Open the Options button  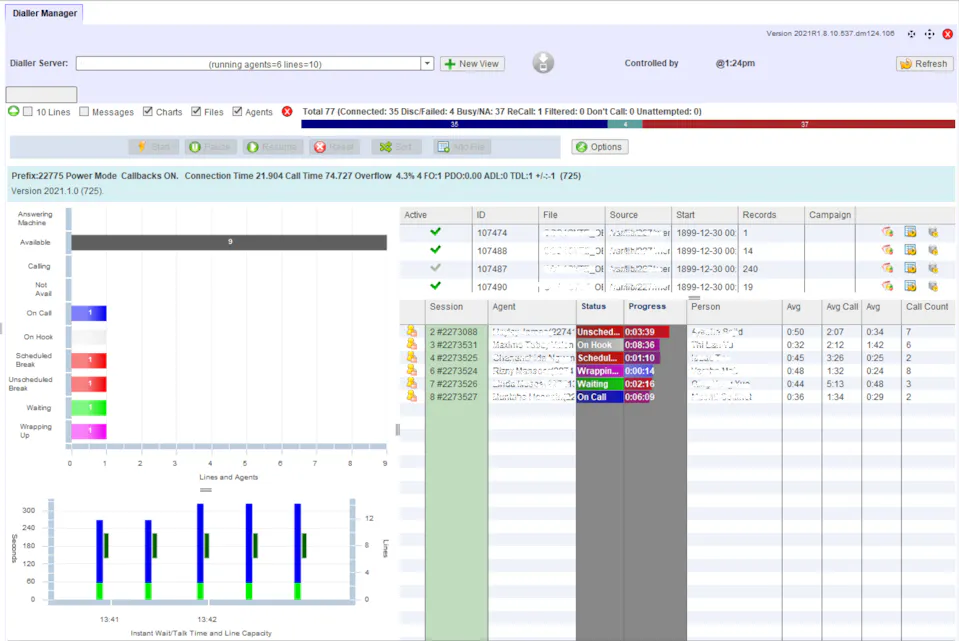click(x=599, y=147)
